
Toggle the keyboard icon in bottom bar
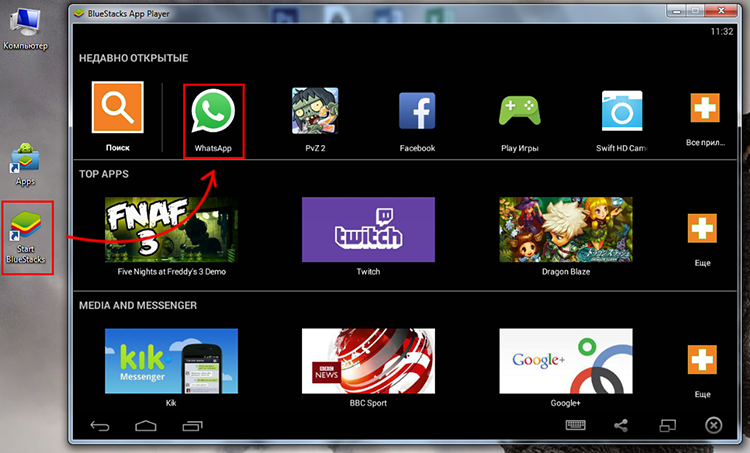click(x=575, y=425)
